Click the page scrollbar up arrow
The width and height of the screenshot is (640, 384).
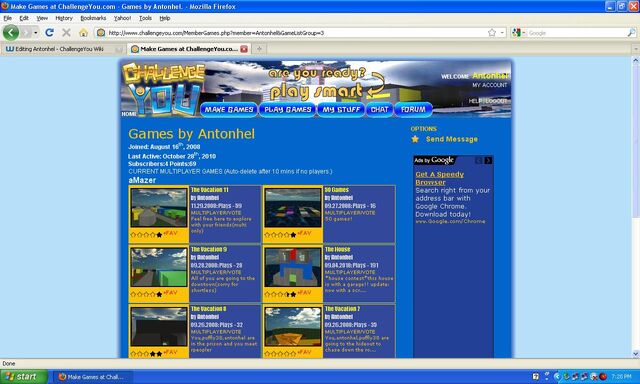point(636,60)
